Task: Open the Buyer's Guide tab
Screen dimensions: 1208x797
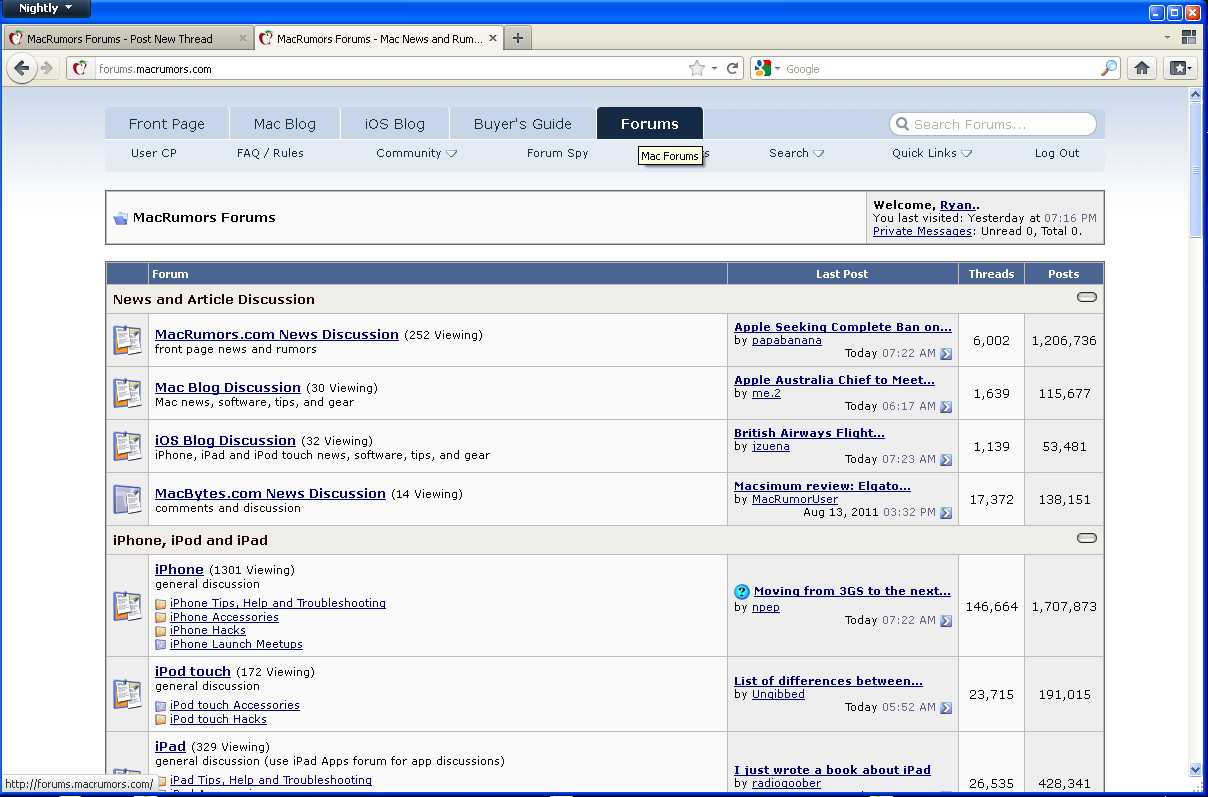Action: pos(522,124)
